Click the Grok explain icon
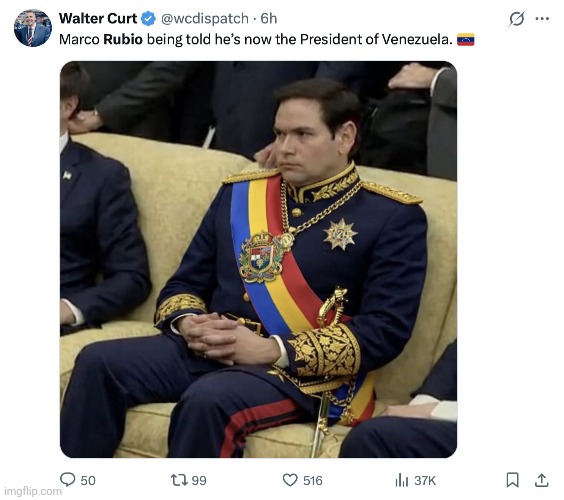This screenshot has width=564, height=500. pyautogui.click(x=517, y=19)
